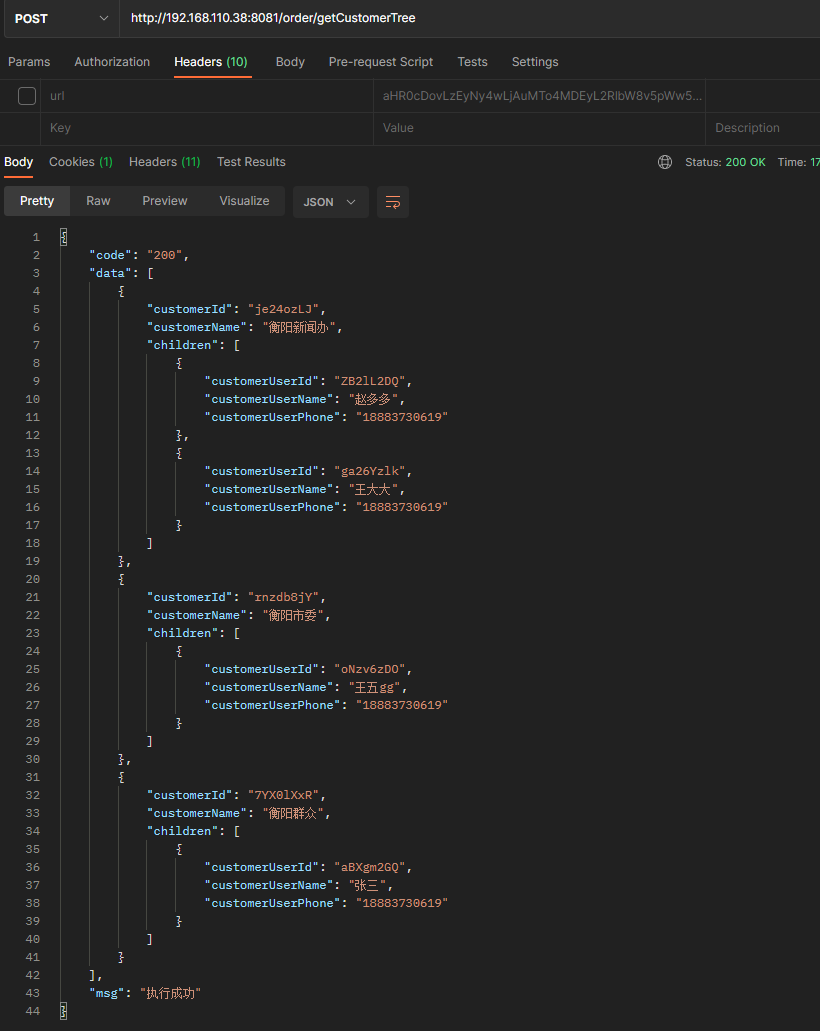Viewport: 820px width, 1031px height.
Task: Open the JSON format dropdown
Action: pyautogui.click(x=331, y=202)
